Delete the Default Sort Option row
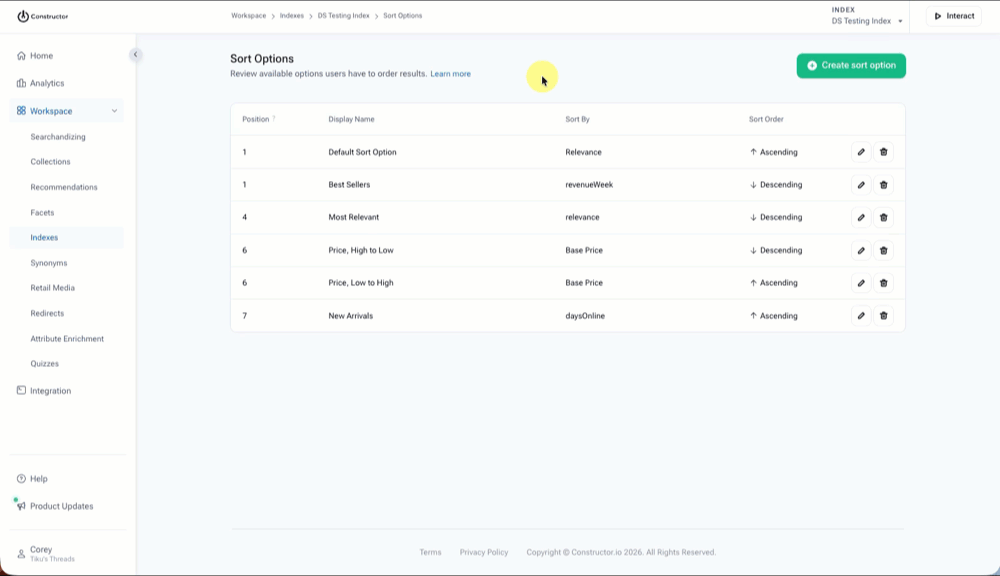Image resolution: width=1000 pixels, height=576 pixels. (x=883, y=152)
